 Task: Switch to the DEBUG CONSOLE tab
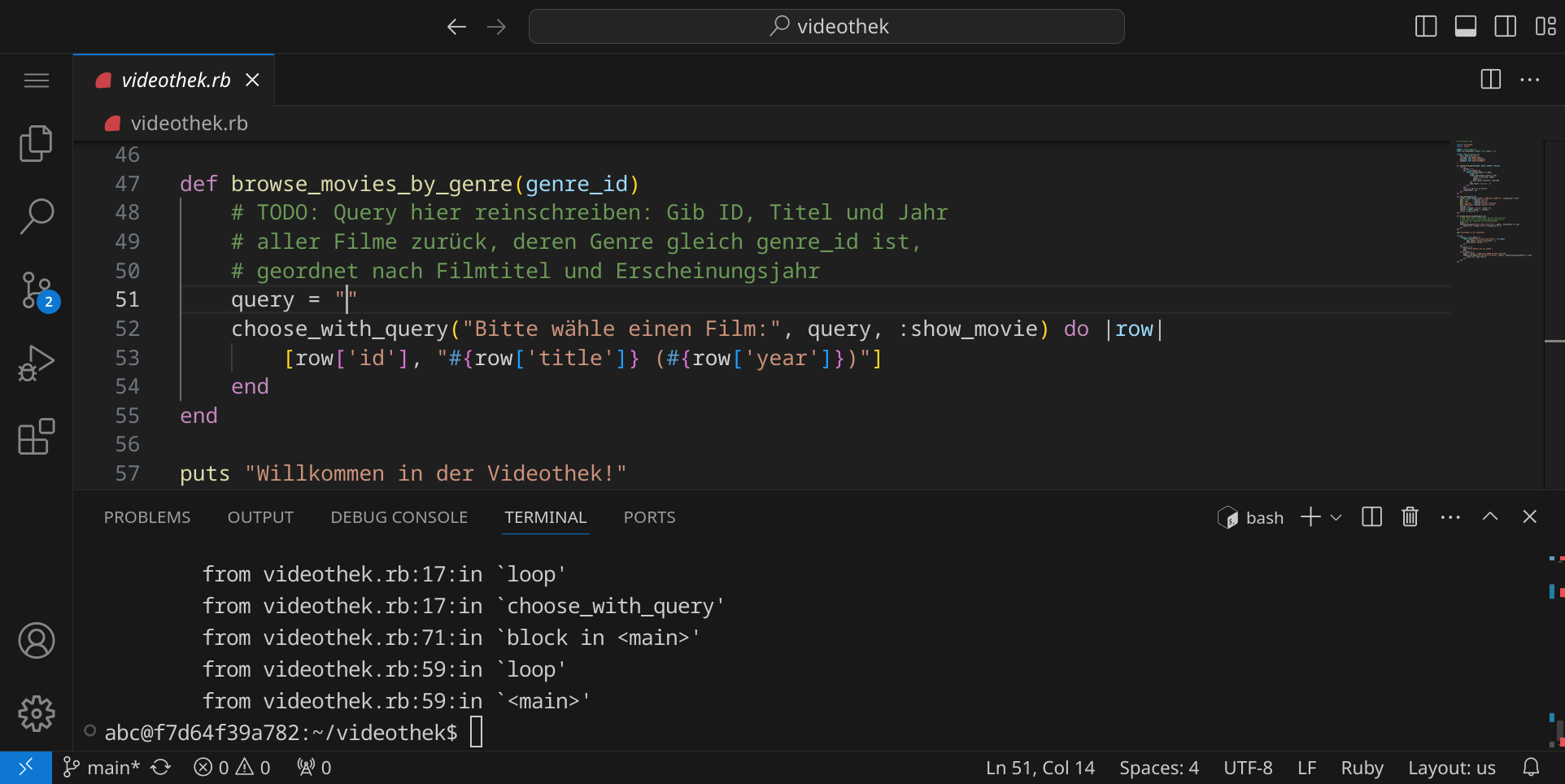(399, 517)
